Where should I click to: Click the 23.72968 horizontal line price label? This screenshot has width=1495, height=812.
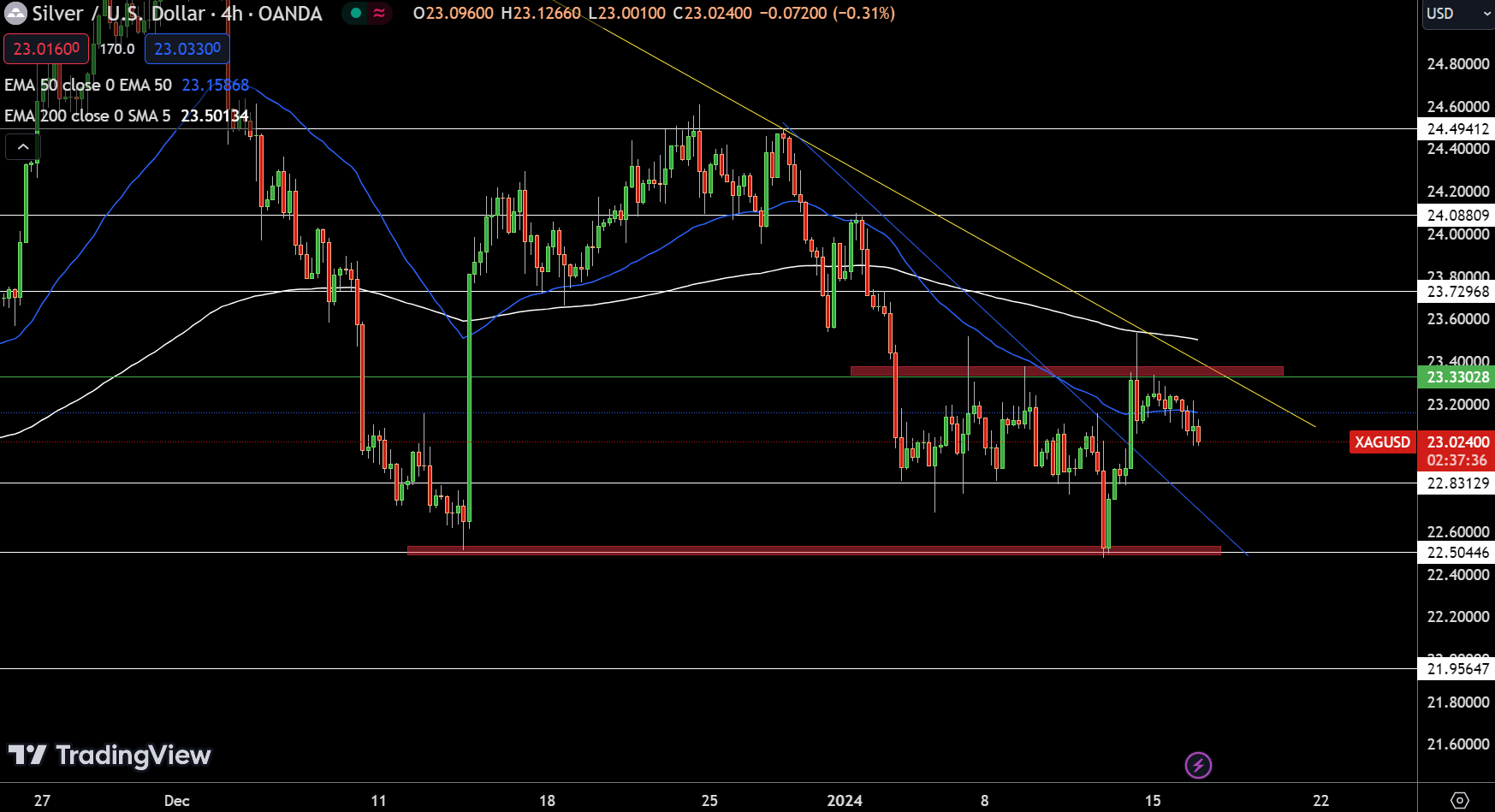[1457, 292]
